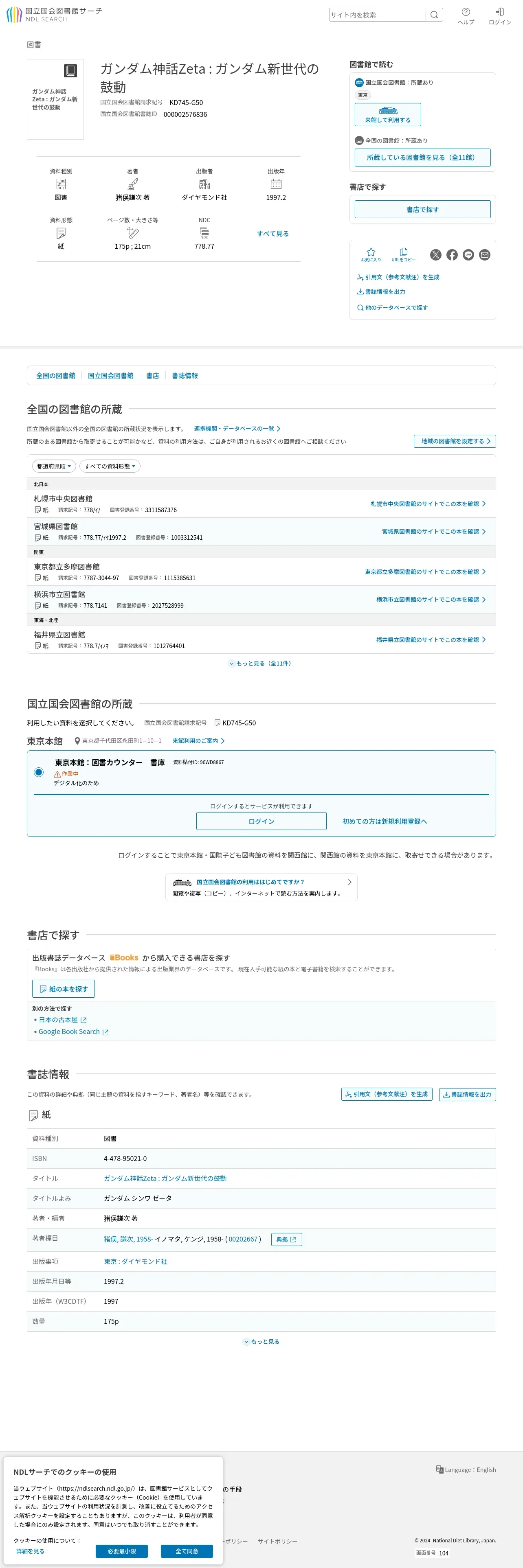
Task: Jump to 全国の図書館 tab
Action: click(55, 376)
